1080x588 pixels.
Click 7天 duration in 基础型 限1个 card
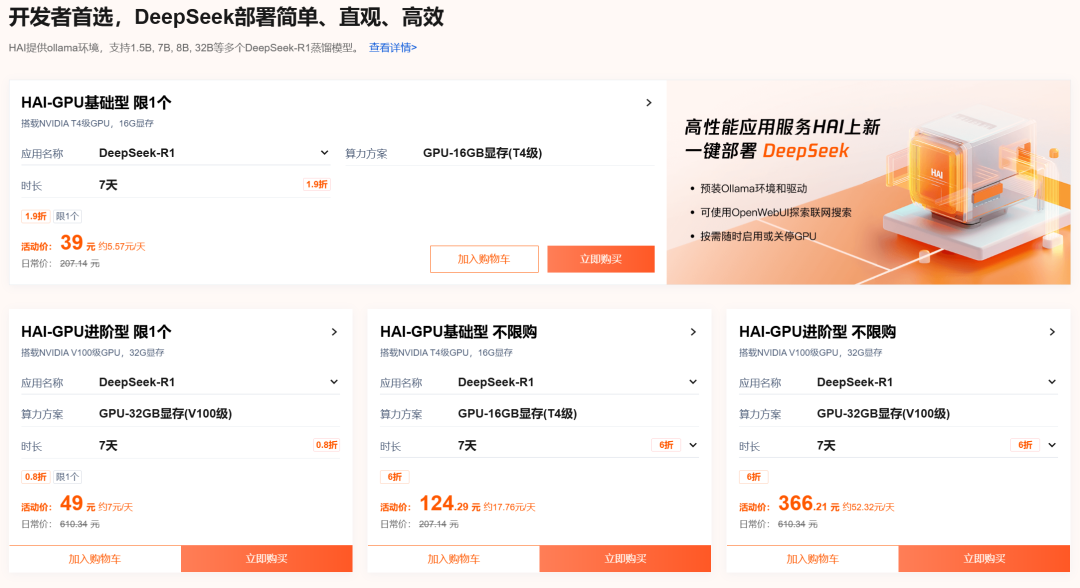(x=108, y=185)
